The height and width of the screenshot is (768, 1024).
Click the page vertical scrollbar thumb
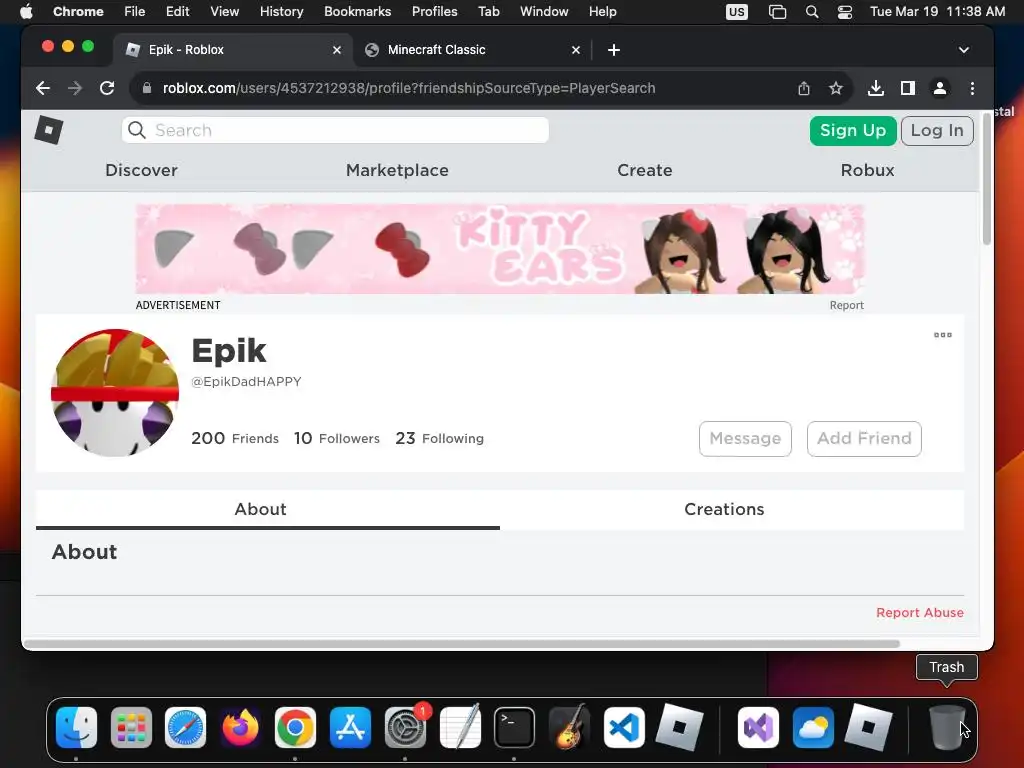pos(986,178)
